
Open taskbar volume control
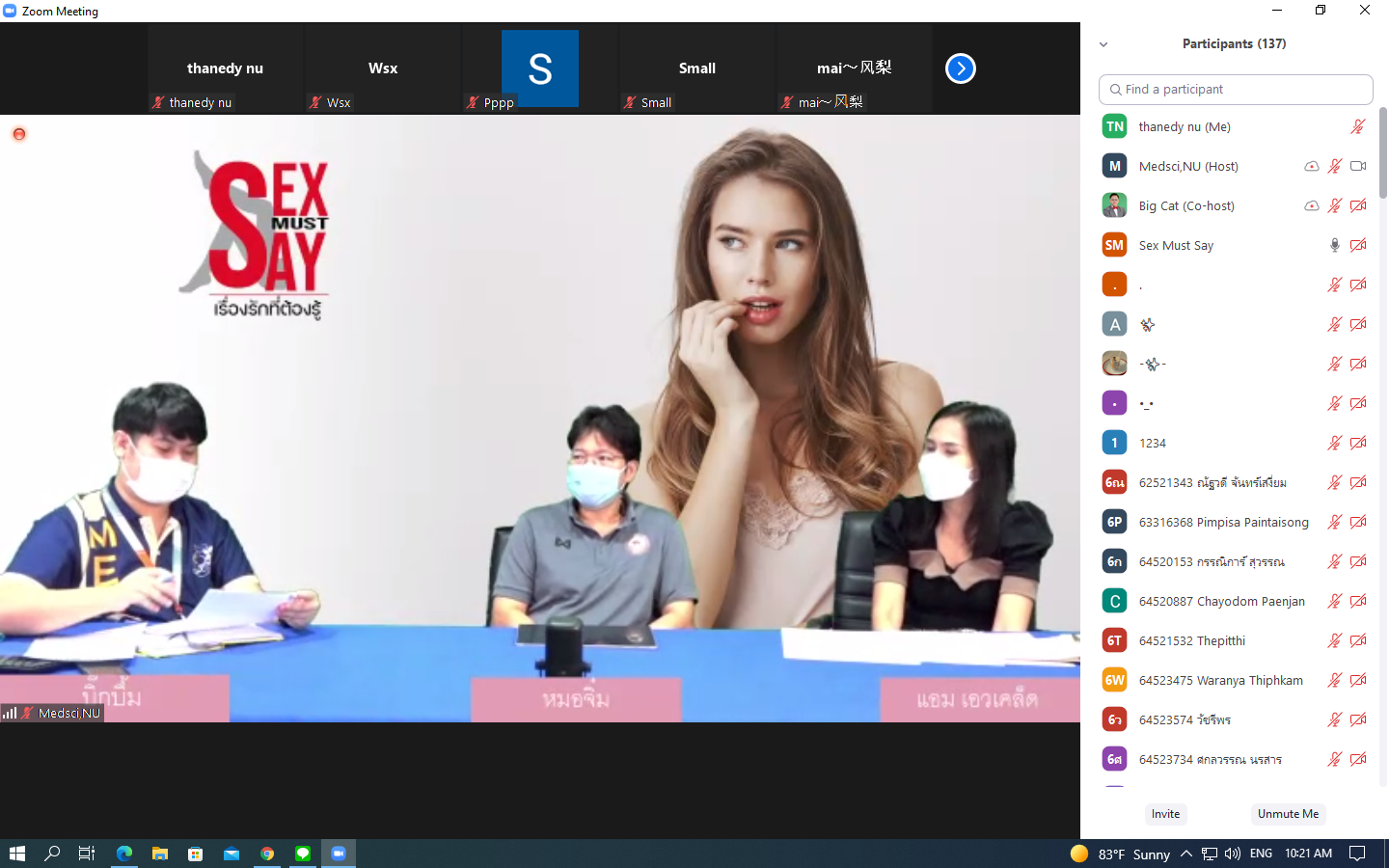coord(1232,854)
